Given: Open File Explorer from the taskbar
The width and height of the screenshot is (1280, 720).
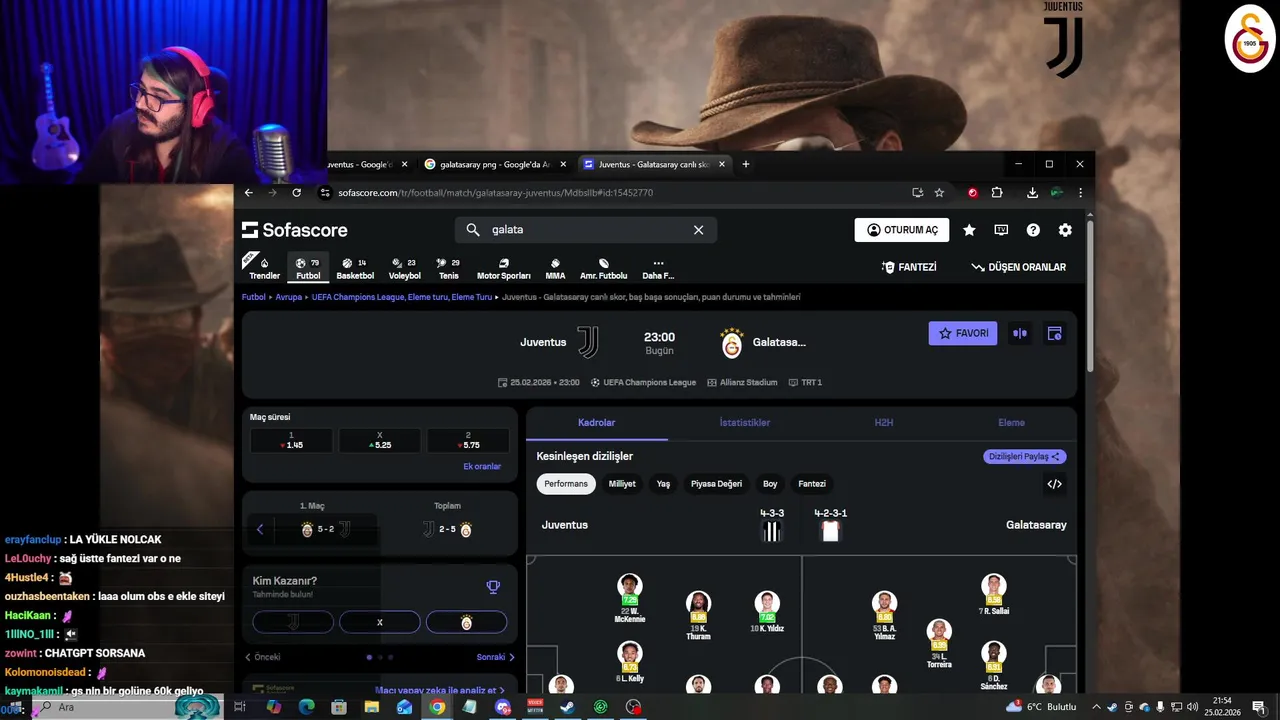Looking at the screenshot, I should [372, 707].
